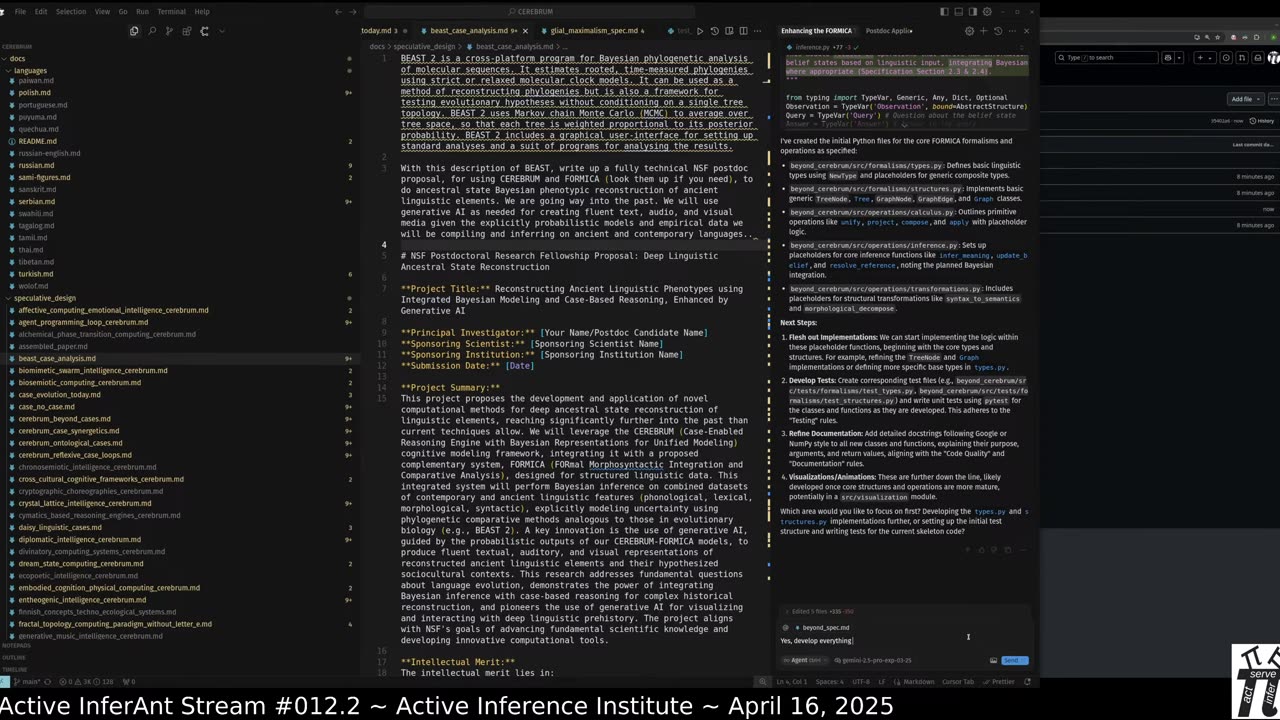Run the file with editor play icon
1280x720 pixels.
[699, 31]
